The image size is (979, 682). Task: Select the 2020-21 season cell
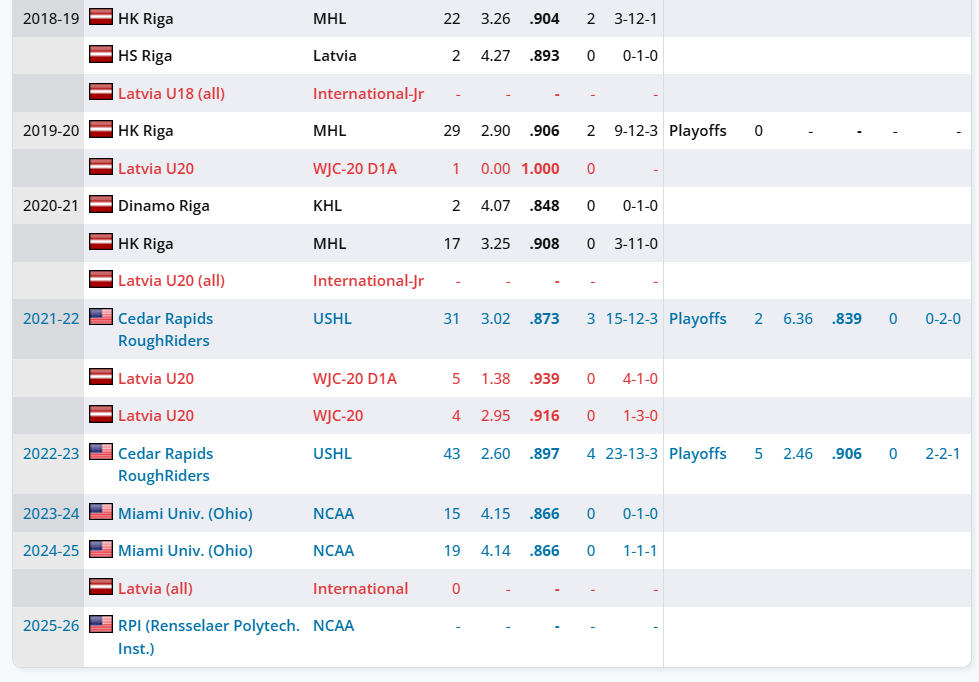coord(51,205)
